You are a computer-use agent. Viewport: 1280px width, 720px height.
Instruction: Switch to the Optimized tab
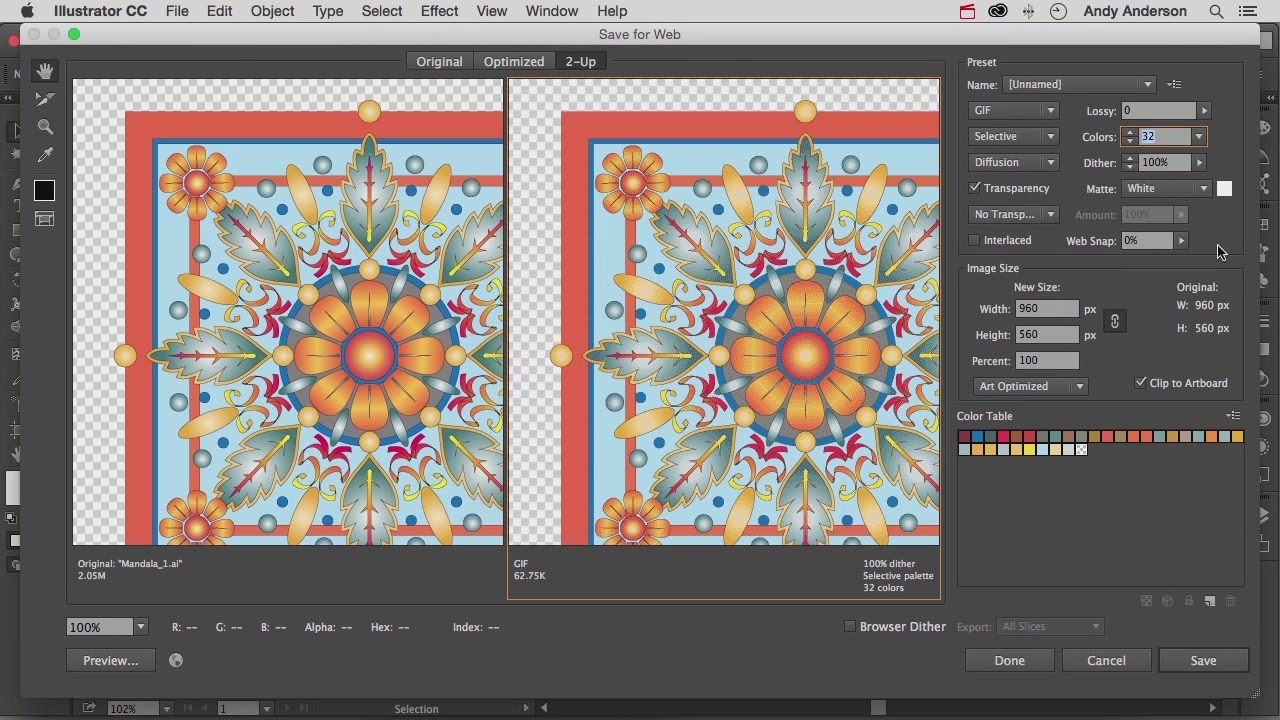point(514,62)
